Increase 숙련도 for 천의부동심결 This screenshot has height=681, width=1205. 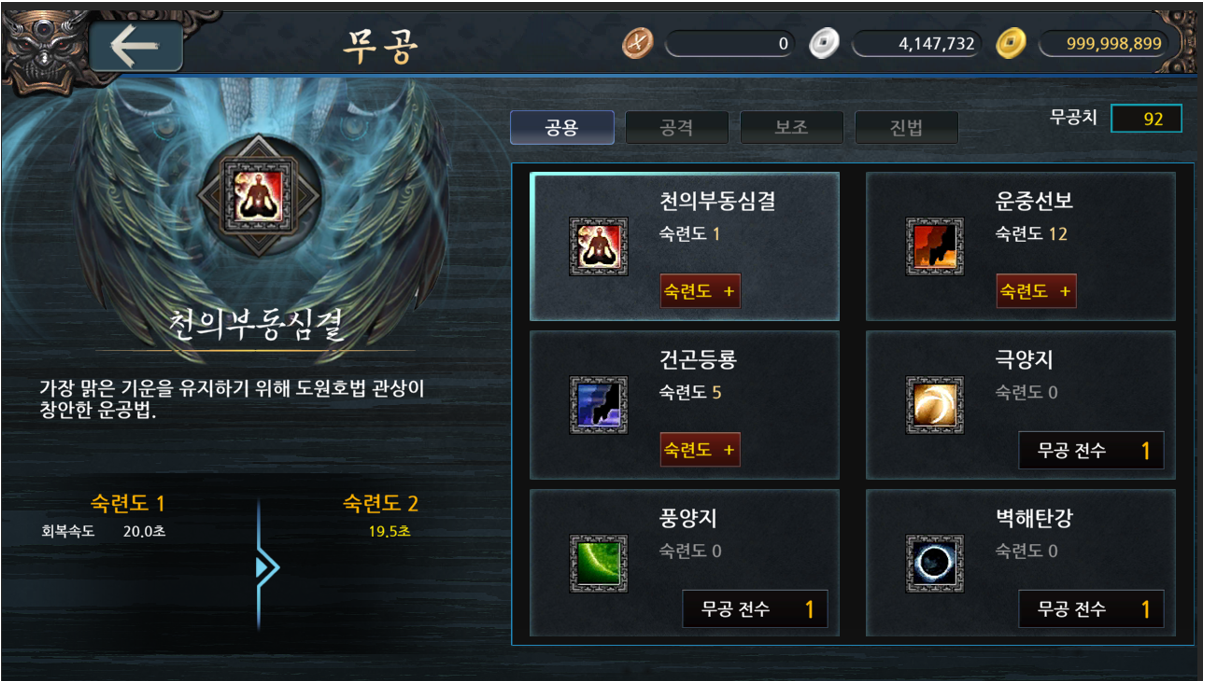coord(700,291)
